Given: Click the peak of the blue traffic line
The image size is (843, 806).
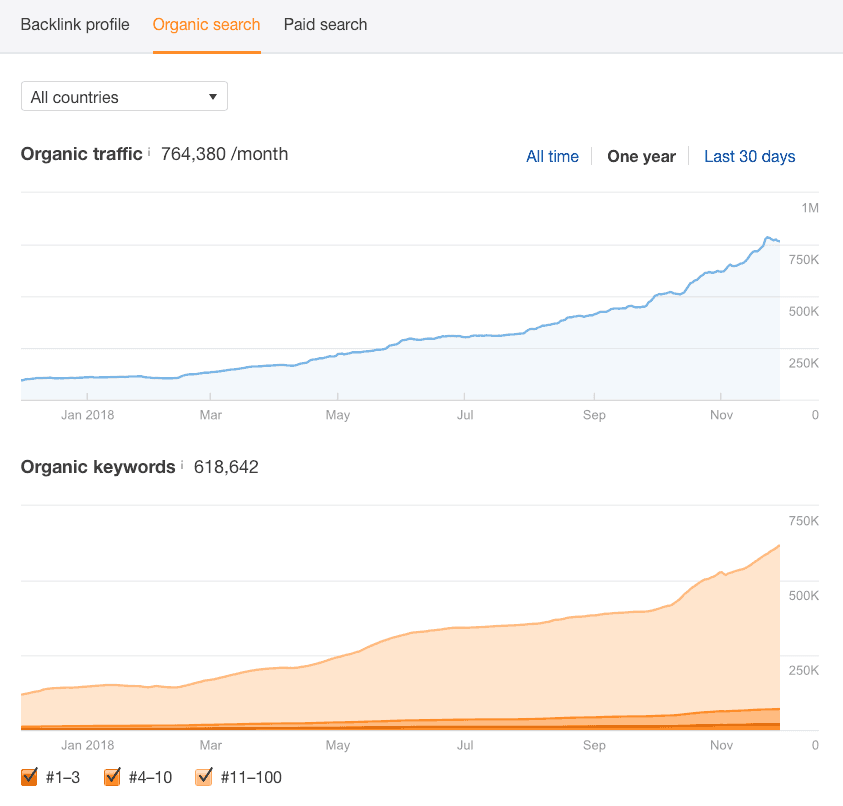Looking at the screenshot, I should (768, 238).
